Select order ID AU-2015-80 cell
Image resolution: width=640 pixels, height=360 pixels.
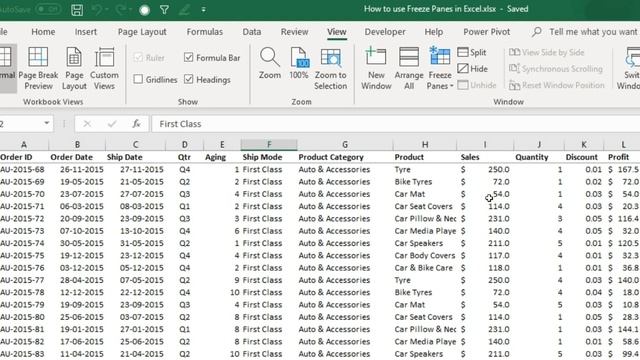24,317
